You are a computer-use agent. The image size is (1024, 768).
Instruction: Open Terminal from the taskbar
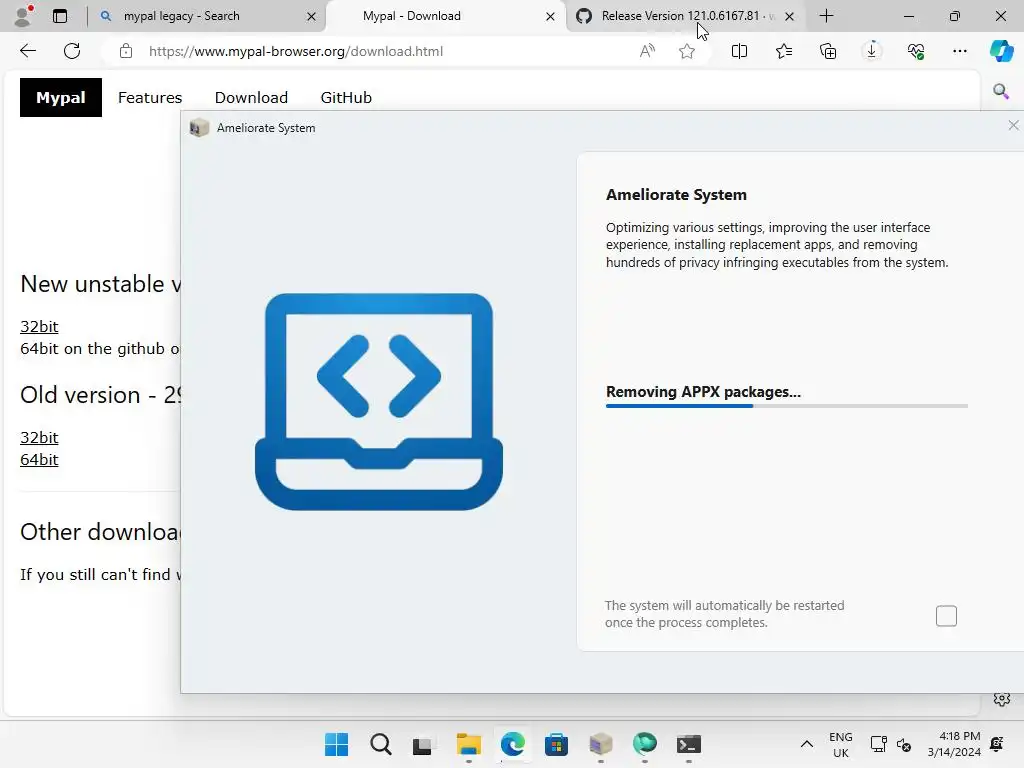(x=688, y=744)
